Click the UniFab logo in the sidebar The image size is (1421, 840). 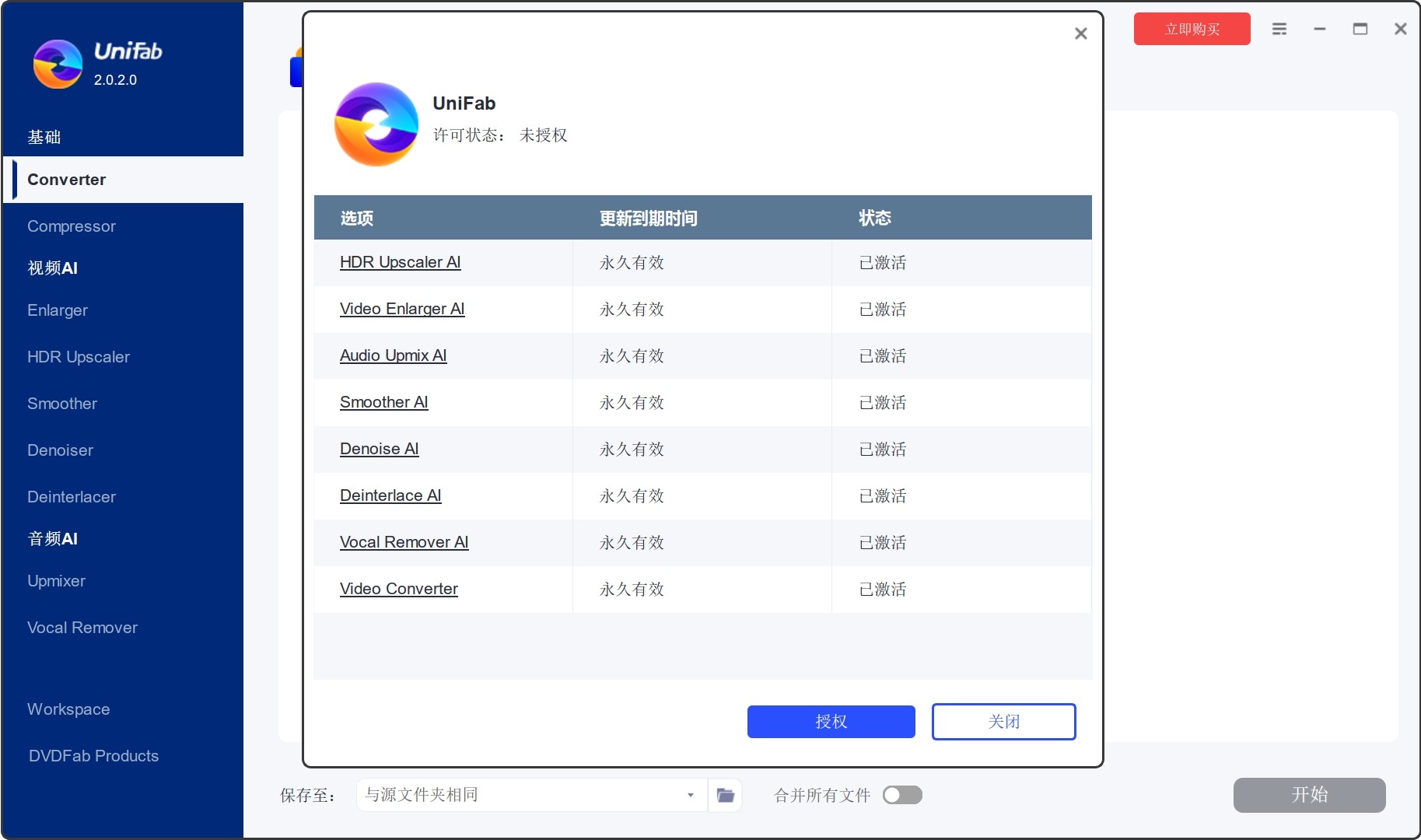click(58, 64)
